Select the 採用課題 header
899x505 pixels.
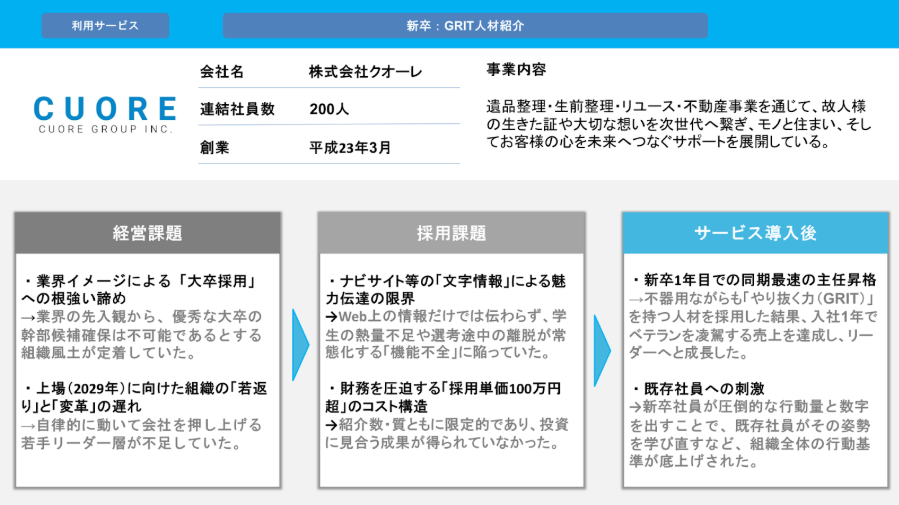[451, 233]
